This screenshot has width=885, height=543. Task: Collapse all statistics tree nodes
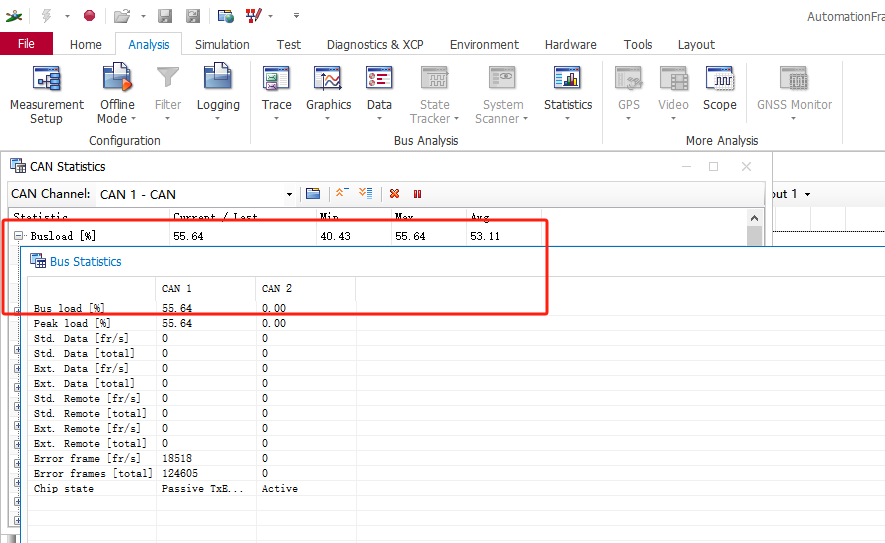pos(342,194)
